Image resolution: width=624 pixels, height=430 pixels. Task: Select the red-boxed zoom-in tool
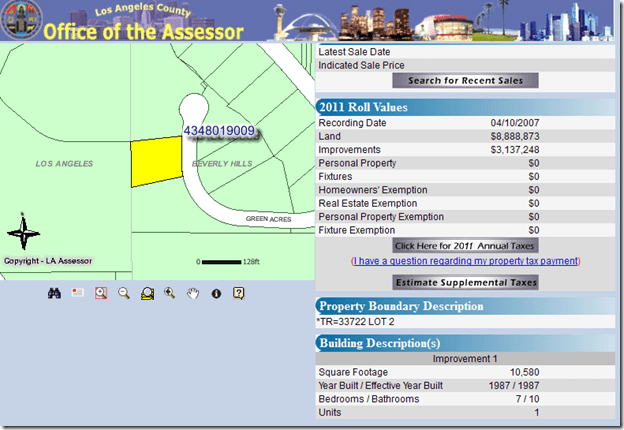pyautogui.click(x=101, y=293)
